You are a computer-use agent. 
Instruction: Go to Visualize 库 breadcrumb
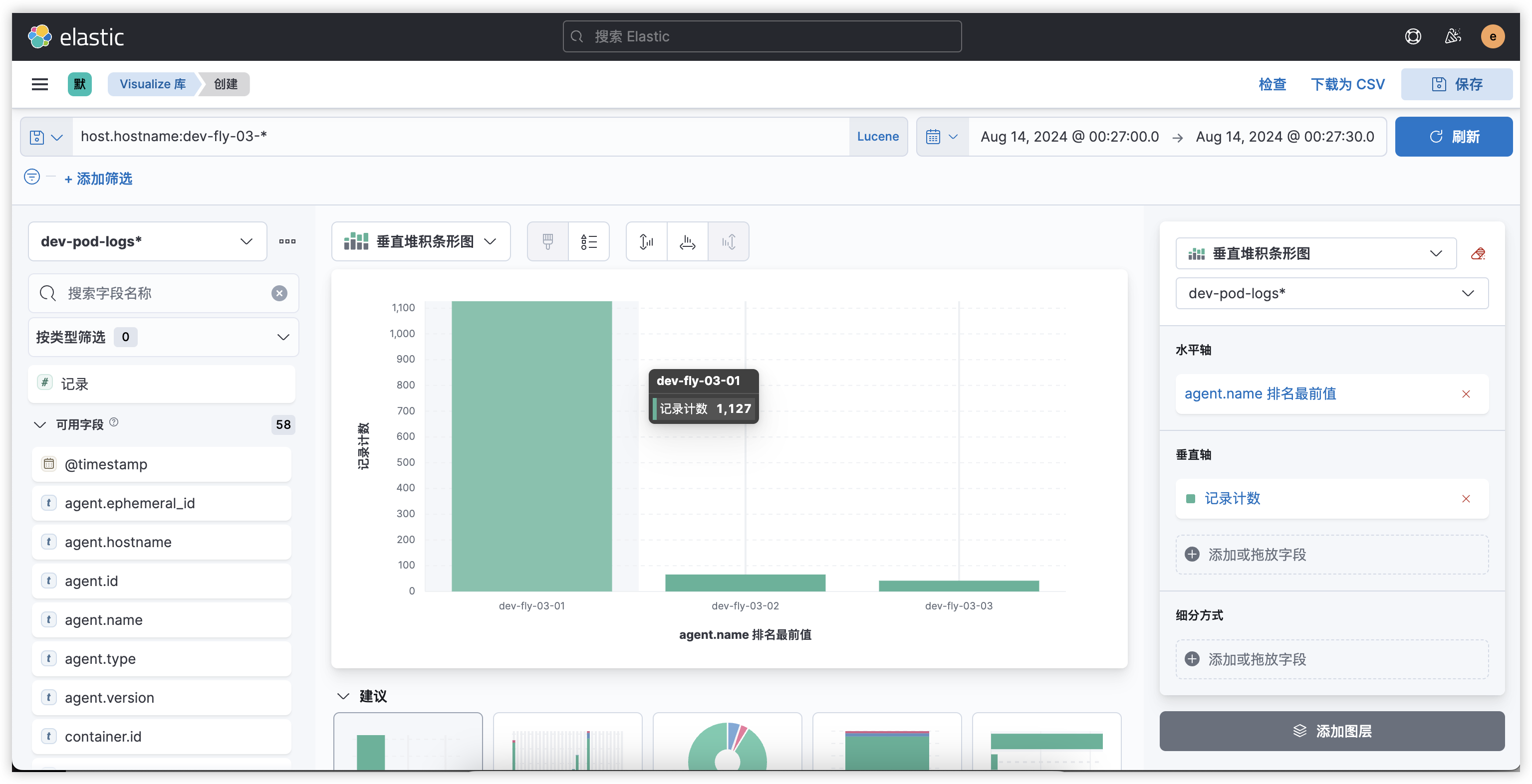pos(152,84)
